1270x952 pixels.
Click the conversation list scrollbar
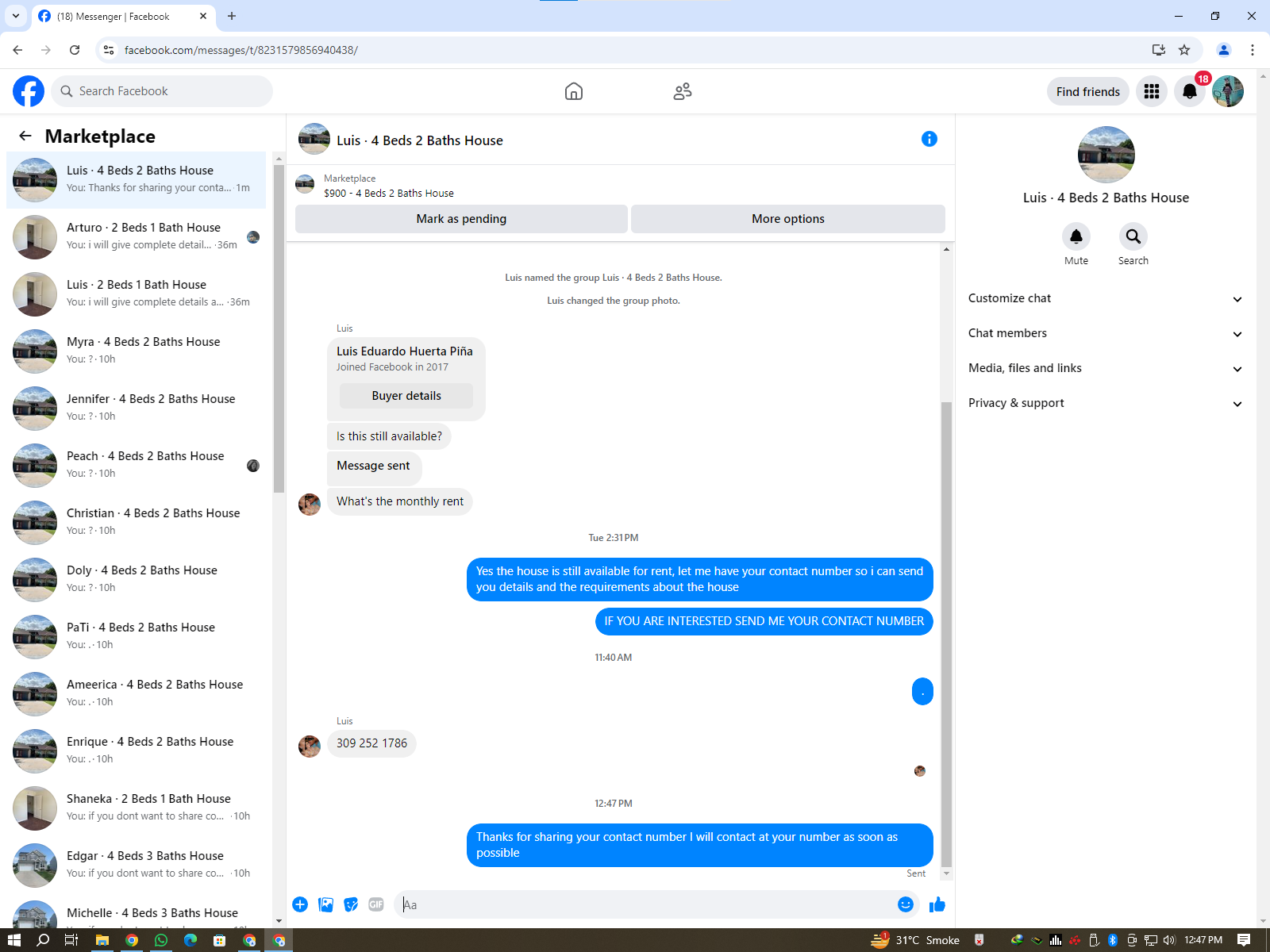point(279,328)
